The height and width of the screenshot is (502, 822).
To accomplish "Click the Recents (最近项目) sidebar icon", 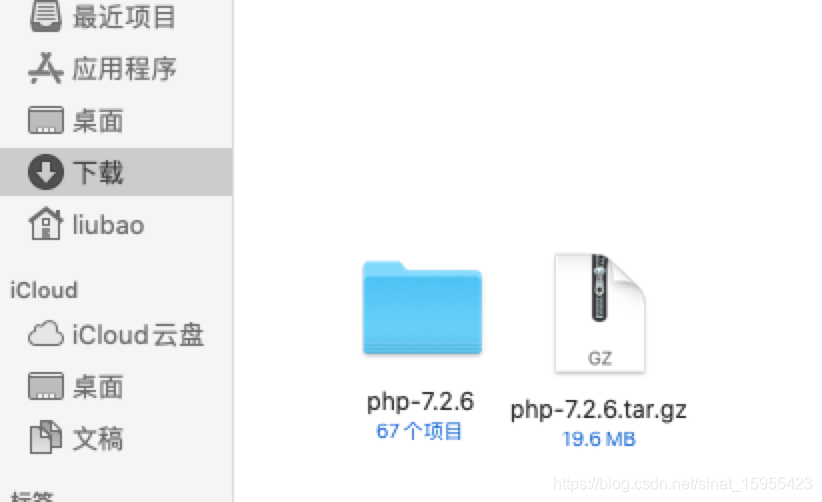I will click(x=46, y=15).
